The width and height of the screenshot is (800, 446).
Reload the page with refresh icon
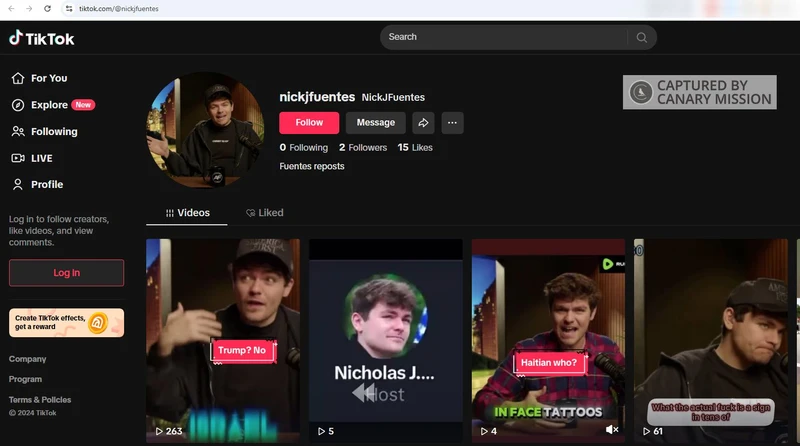coord(47,9)
